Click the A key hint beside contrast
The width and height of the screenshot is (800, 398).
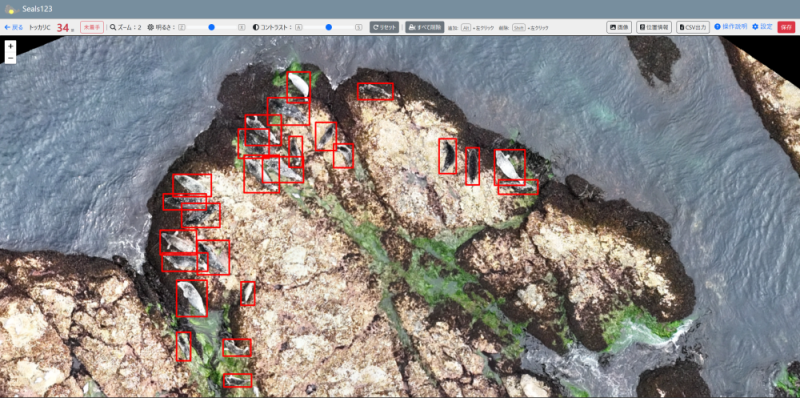(x=298, y=28)
